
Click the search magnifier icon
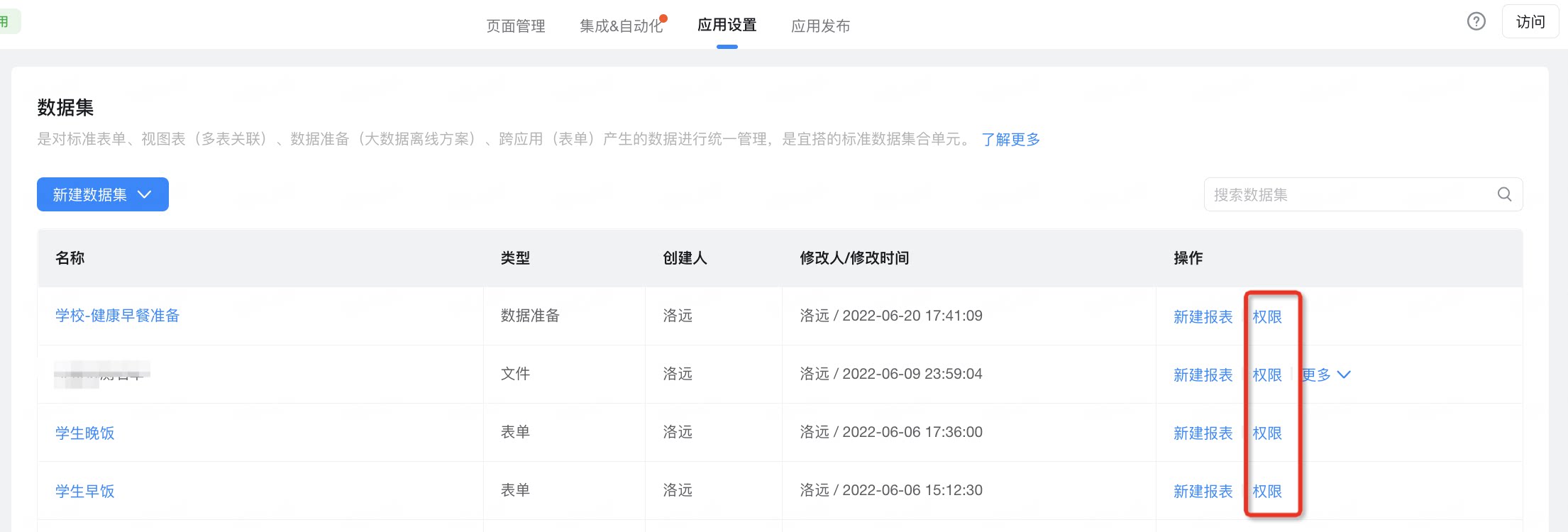point(1504,194)
